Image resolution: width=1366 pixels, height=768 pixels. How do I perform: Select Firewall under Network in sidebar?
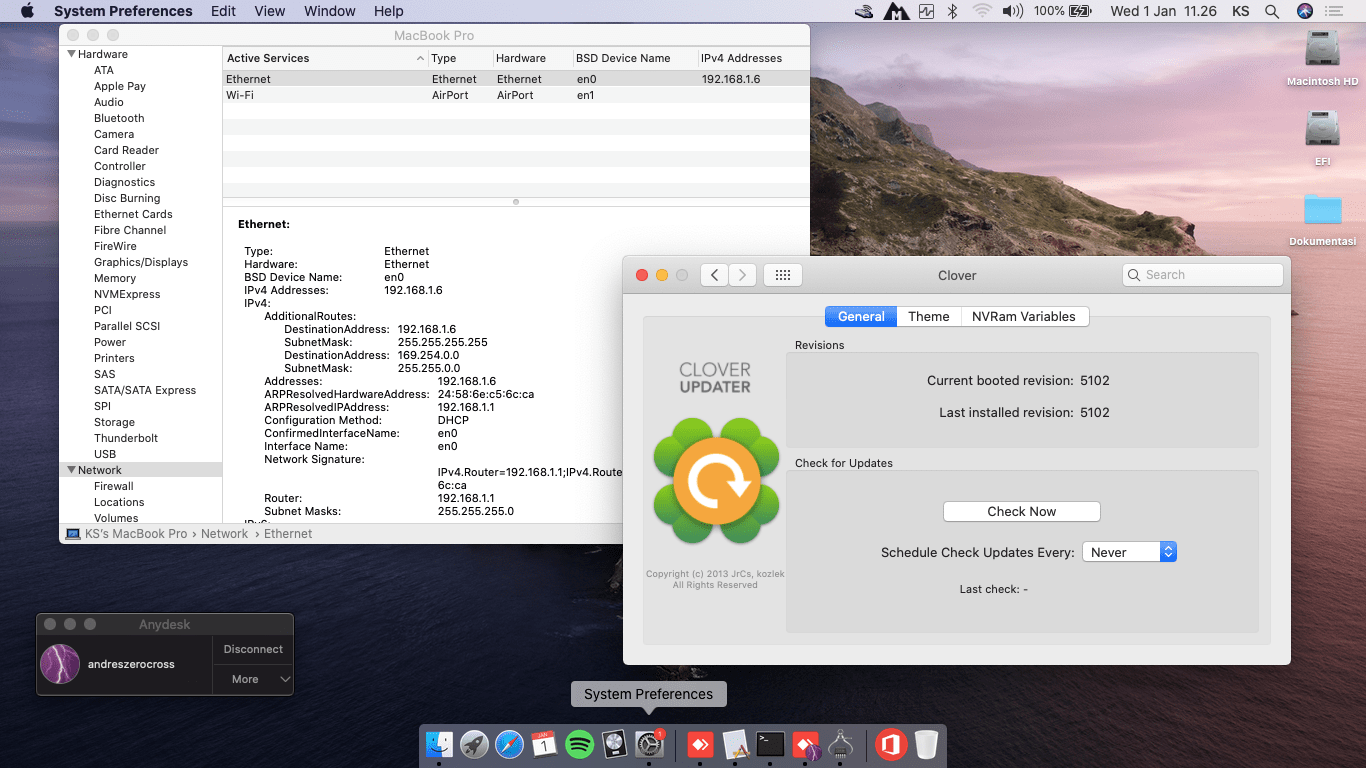click(x=114, y=486)
